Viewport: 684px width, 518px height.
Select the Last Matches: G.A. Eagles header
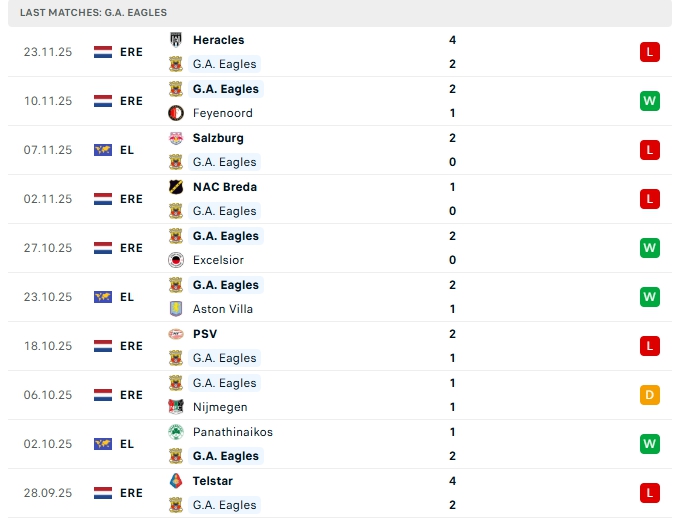(93, 12)
